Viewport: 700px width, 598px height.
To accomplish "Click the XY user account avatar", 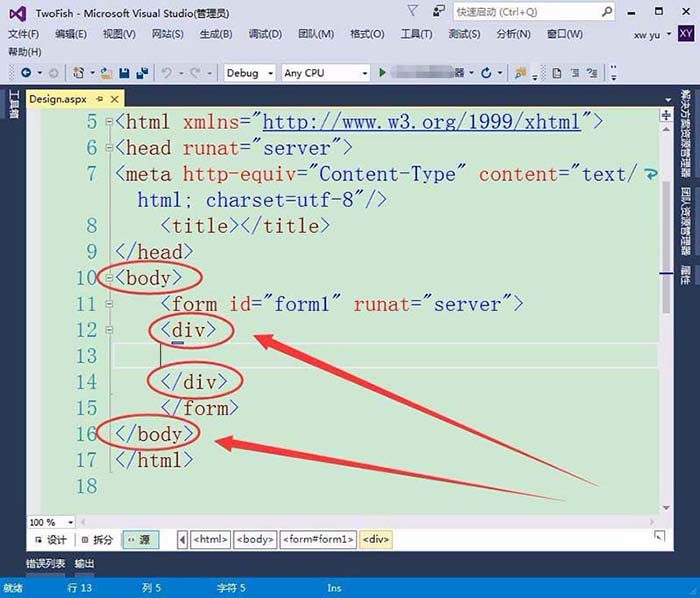I will (686, 33).
